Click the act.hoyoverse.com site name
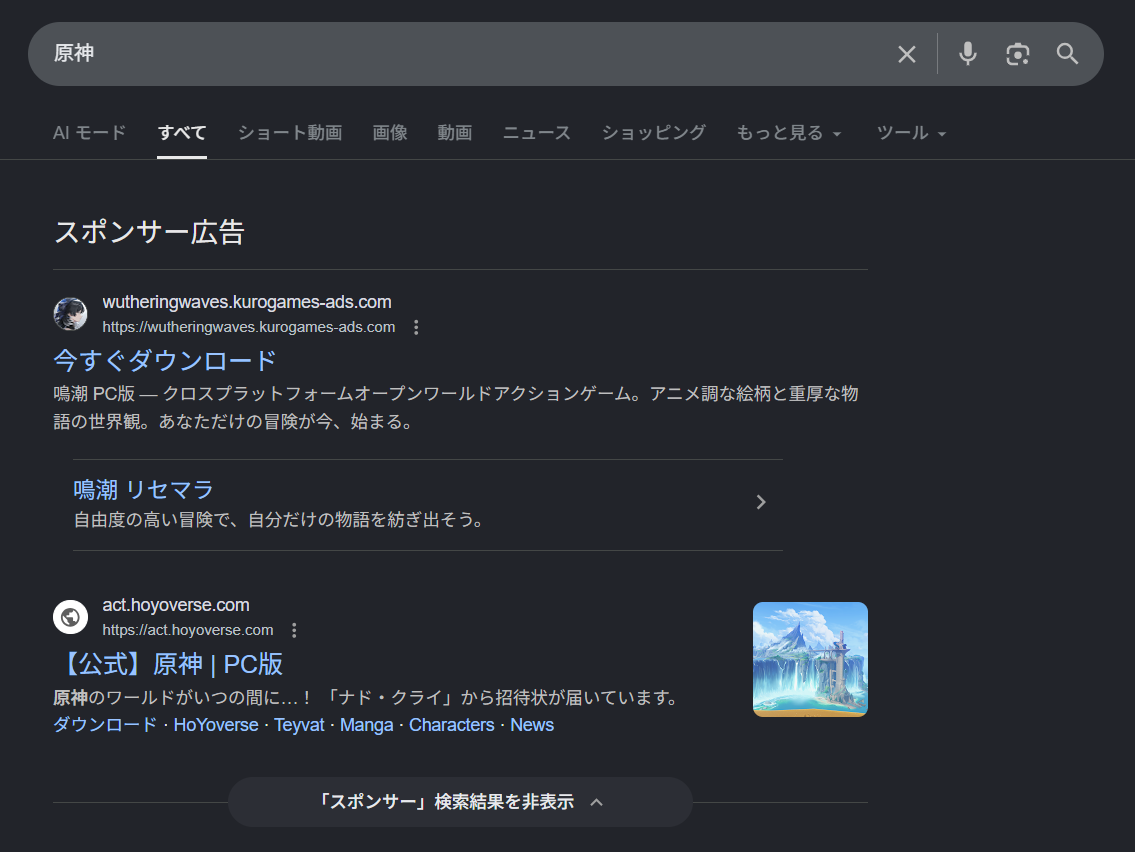1135x852 pixels. (176, 605)
